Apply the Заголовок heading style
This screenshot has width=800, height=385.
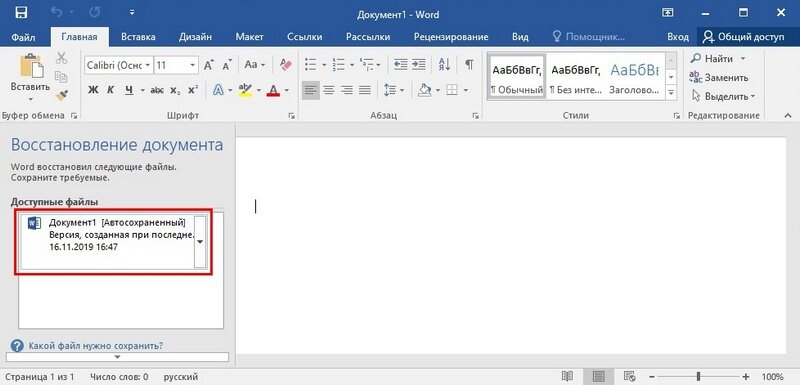point(634,76)
